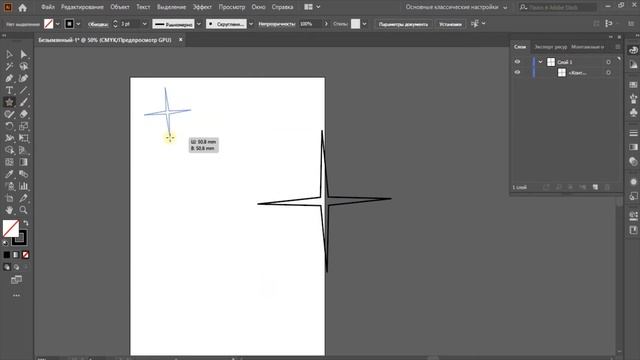Select the Selection (black arrow) tool
Viewport: 640px width, 360px height.
9,54
